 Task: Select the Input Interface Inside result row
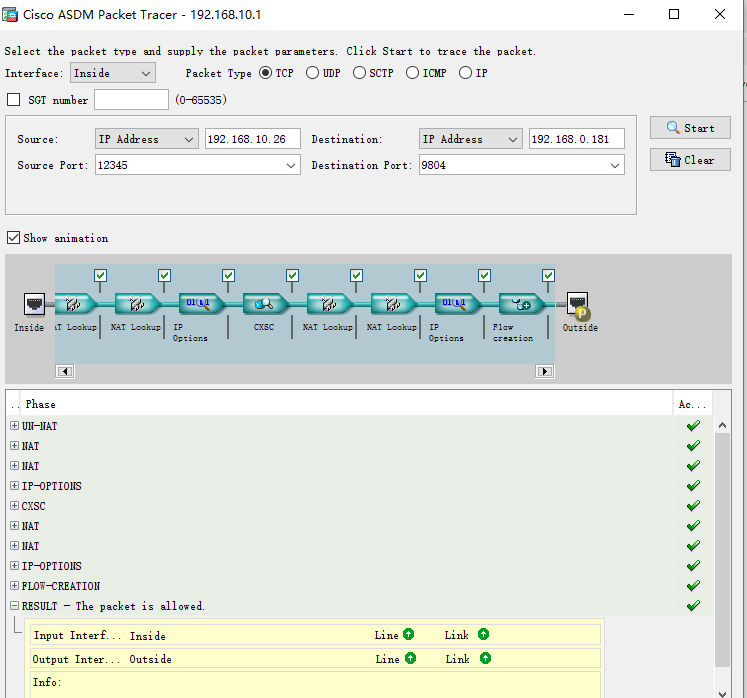pyautogui.click(x=315, y=635)
